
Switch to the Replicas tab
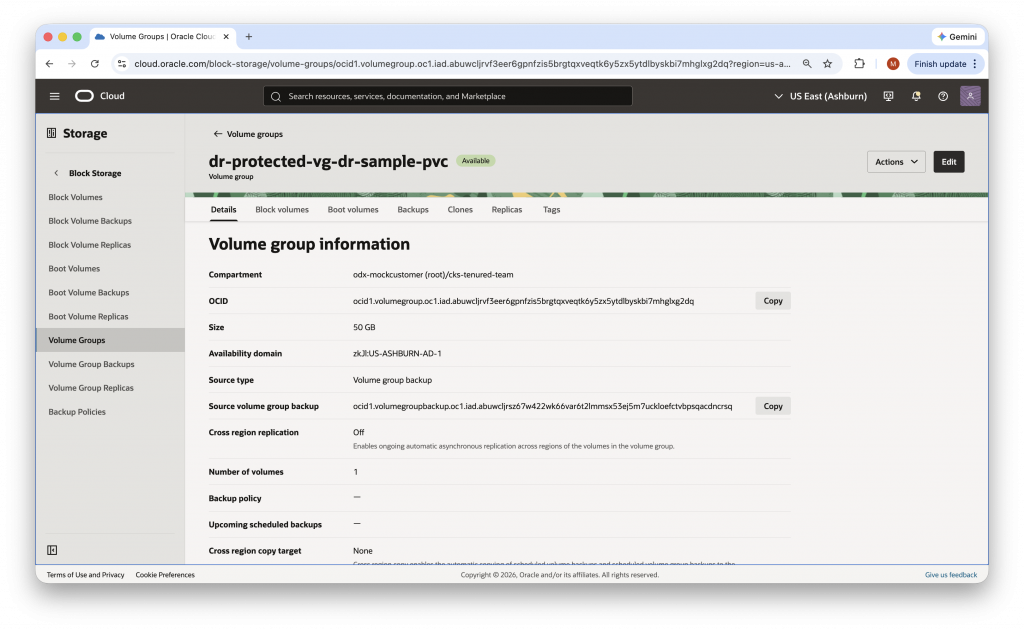pos(506,209)
